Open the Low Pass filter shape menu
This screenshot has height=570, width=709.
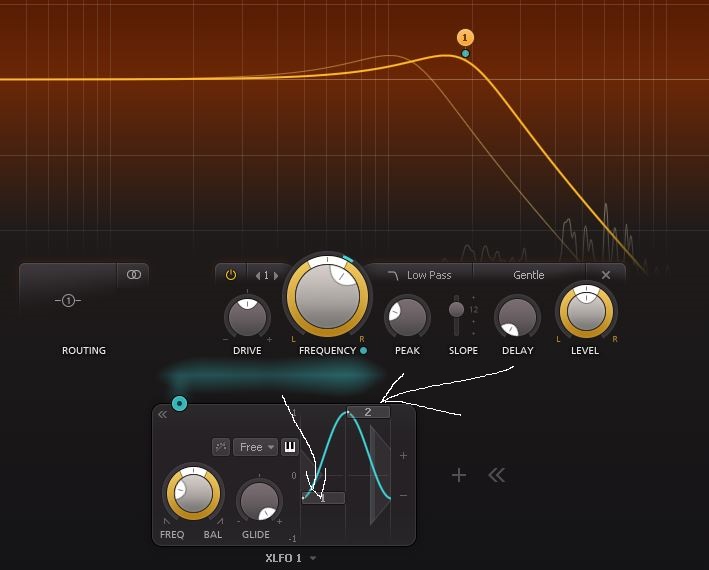click(x=419, y=275)
